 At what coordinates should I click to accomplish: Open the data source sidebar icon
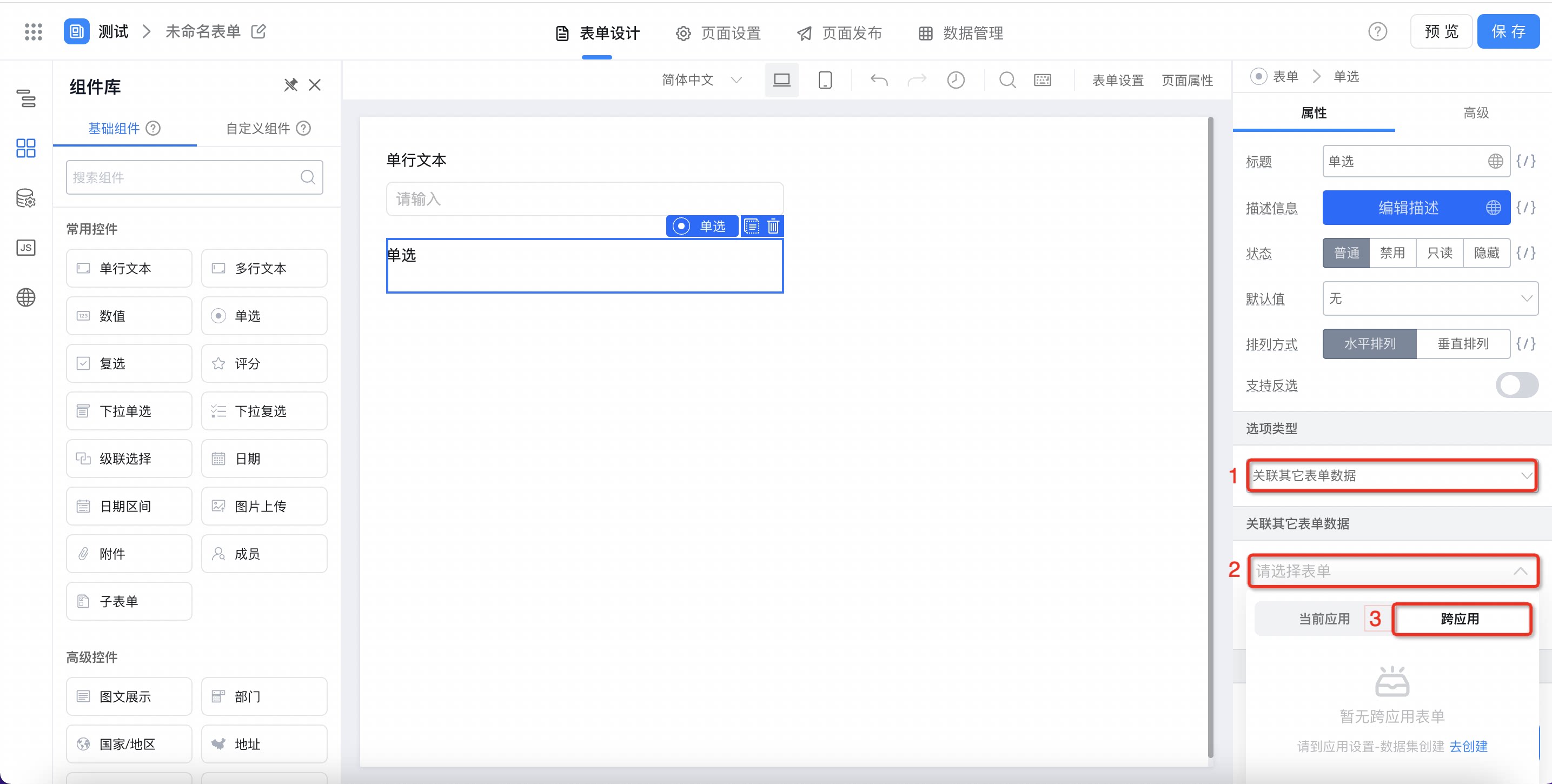[x=26, y=198]
